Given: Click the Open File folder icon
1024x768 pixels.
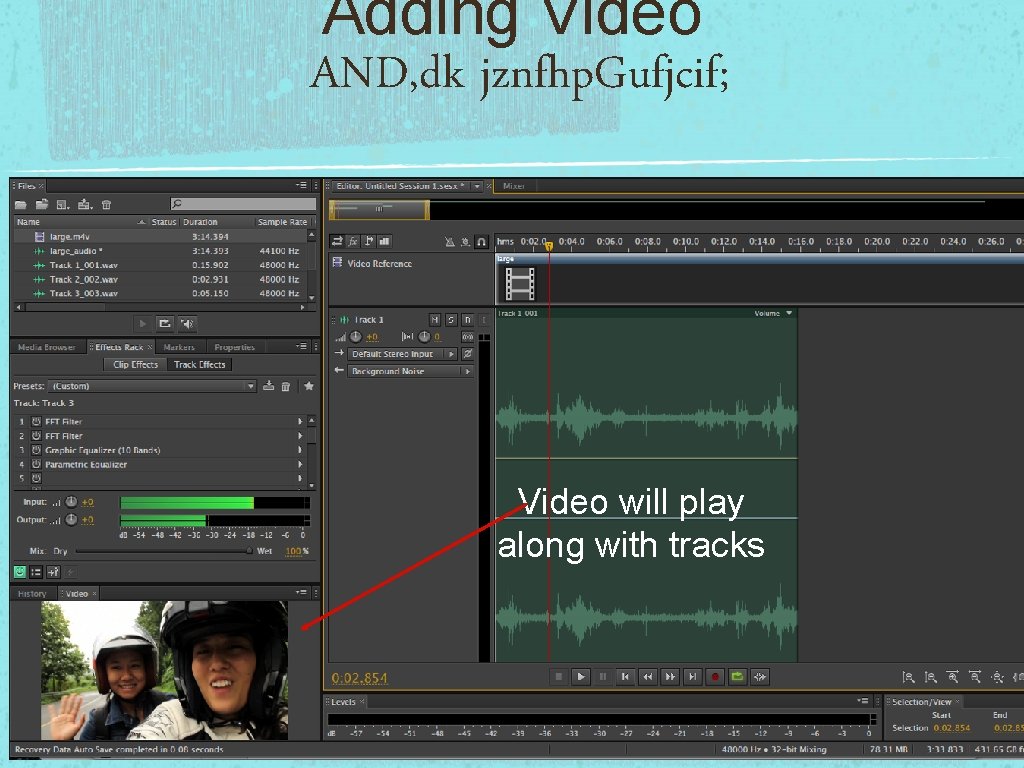Looking at the screenshot, I should (x=21, y=204).
